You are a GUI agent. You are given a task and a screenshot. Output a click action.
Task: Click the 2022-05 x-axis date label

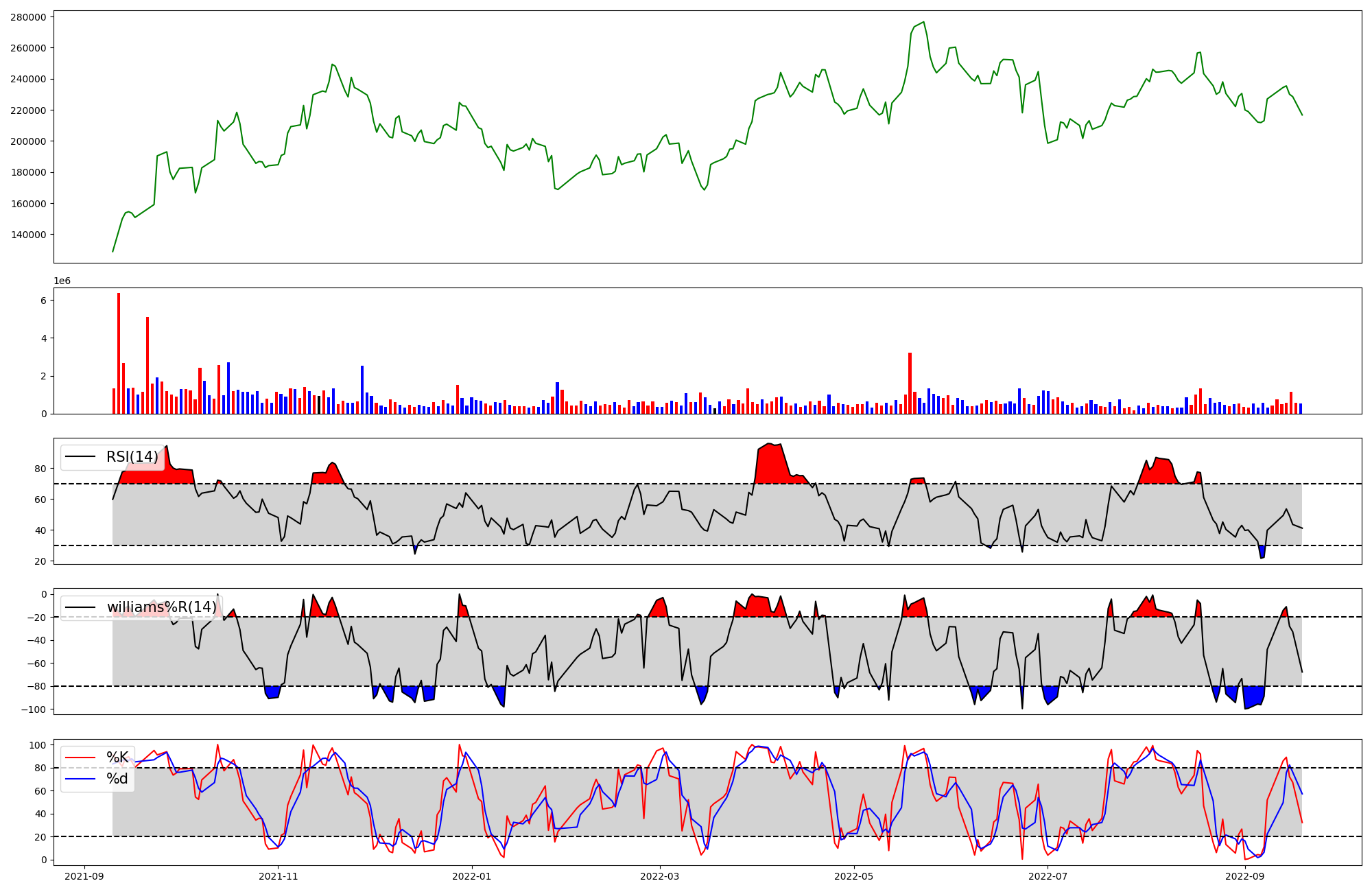(x=854, y=876)
